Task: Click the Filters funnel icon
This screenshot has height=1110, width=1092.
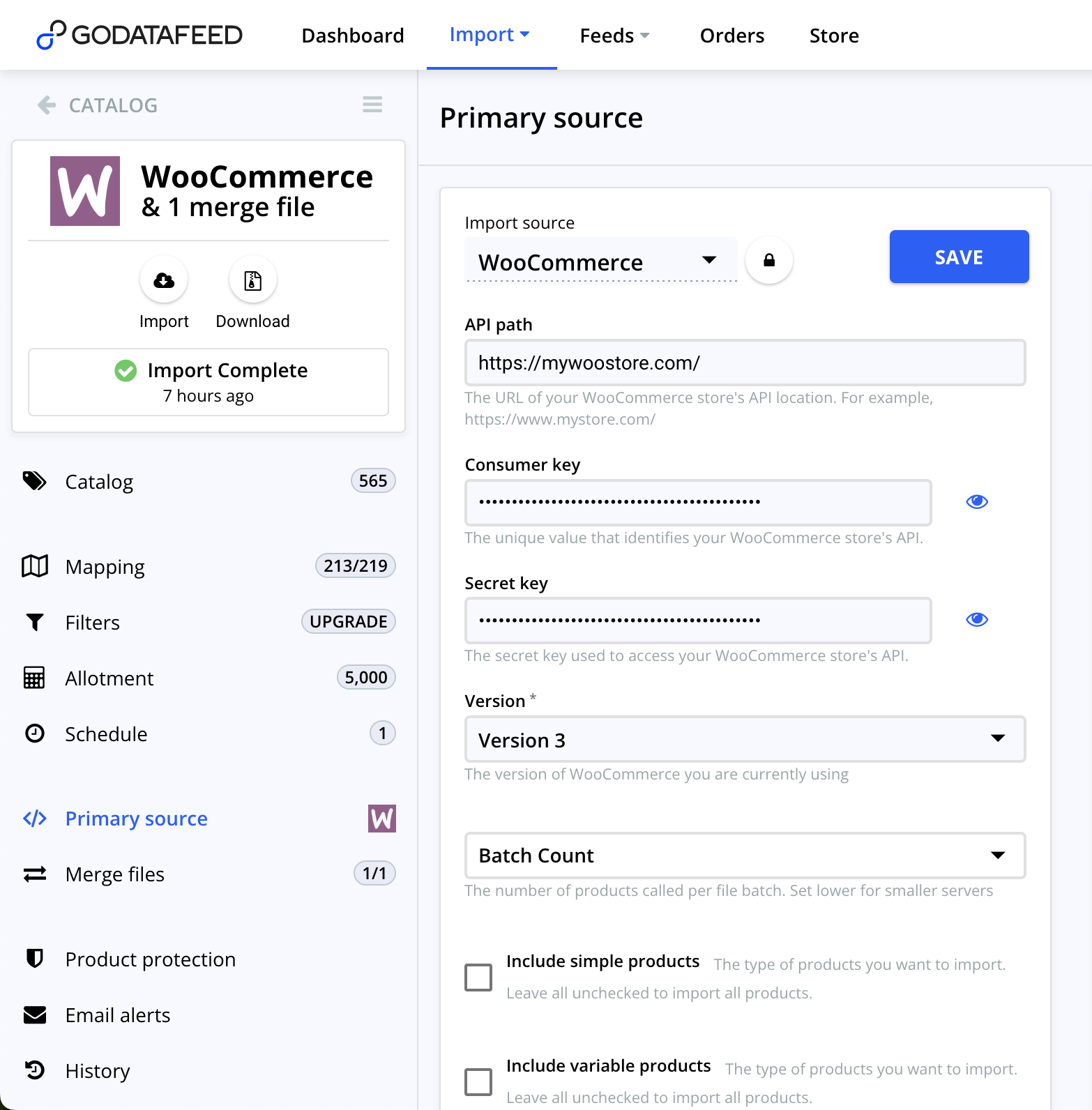Action: click(x=35, y=622)
